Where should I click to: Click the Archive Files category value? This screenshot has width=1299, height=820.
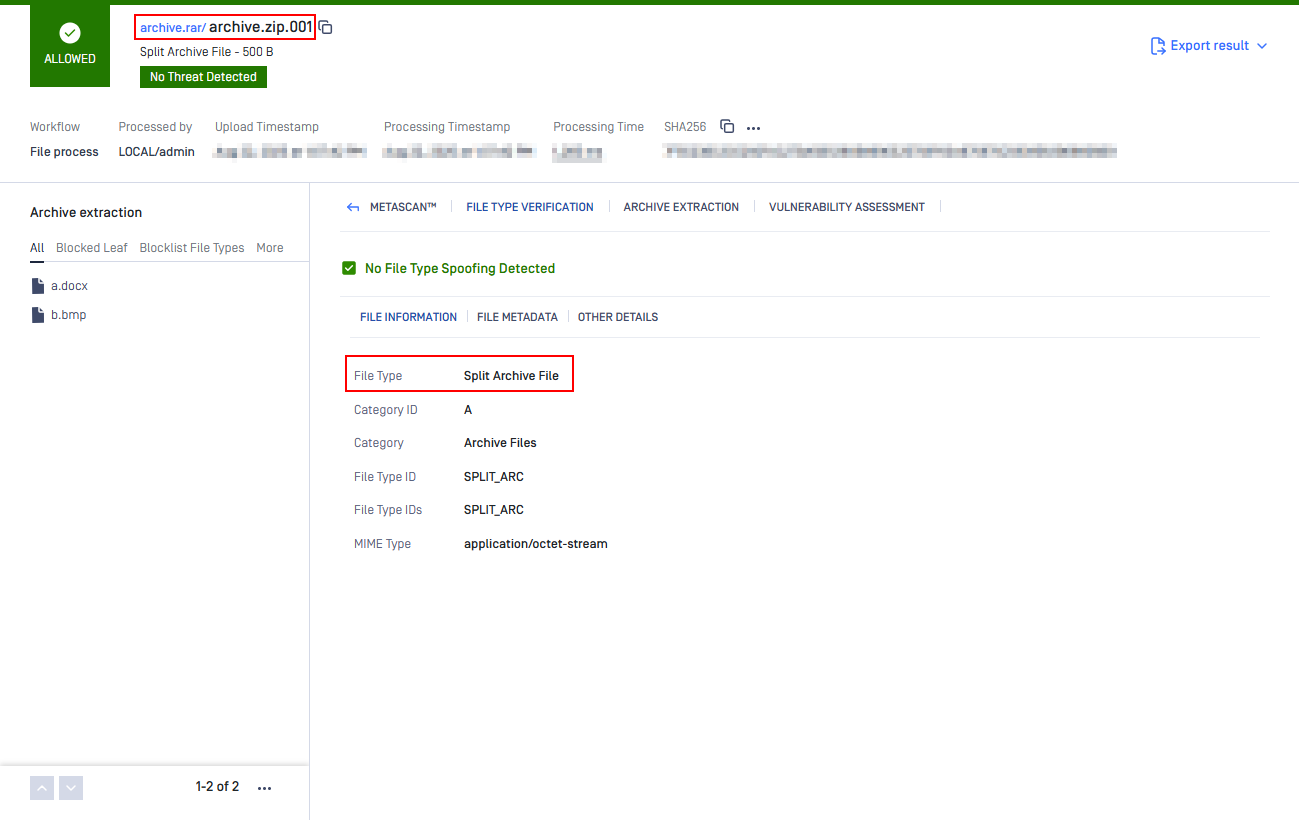500,443
